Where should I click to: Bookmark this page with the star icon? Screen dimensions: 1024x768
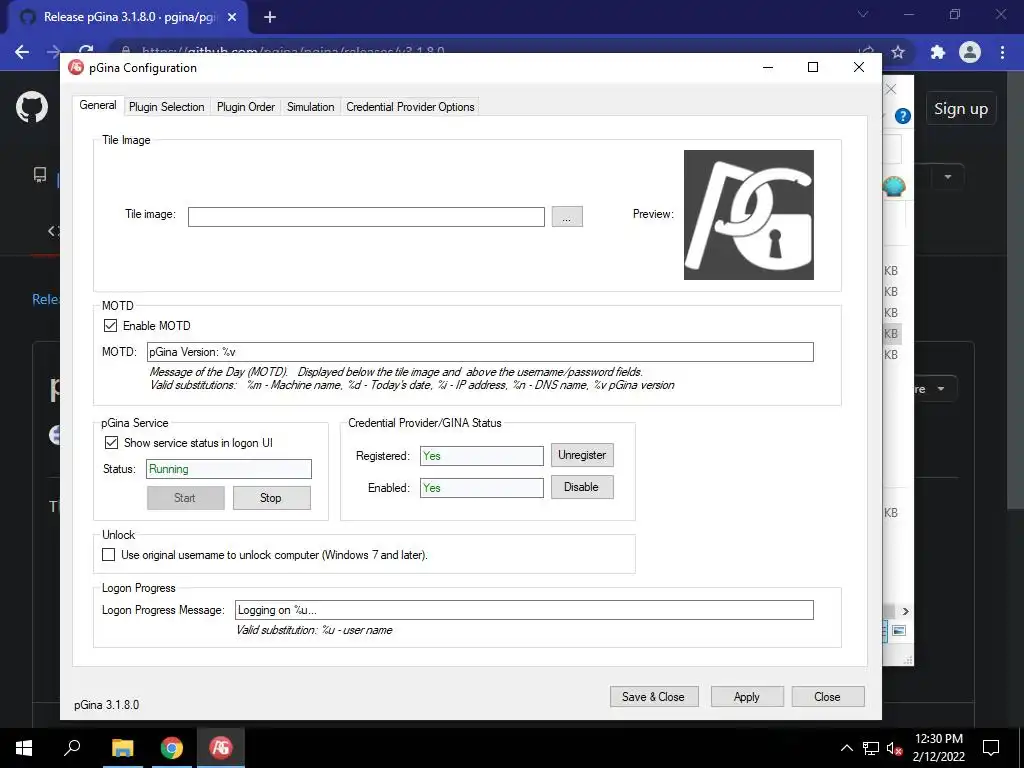click(x=898, y=52)
